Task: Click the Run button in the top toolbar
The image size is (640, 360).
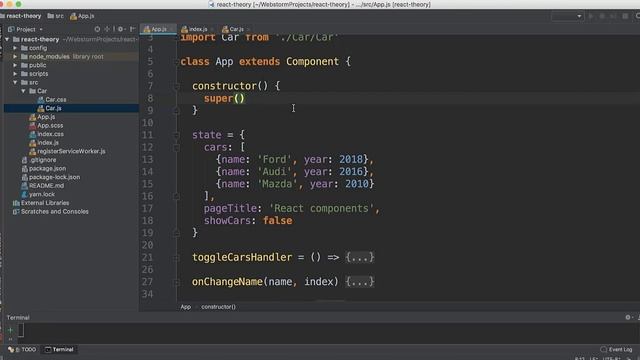Action: (x=591, y=16)
